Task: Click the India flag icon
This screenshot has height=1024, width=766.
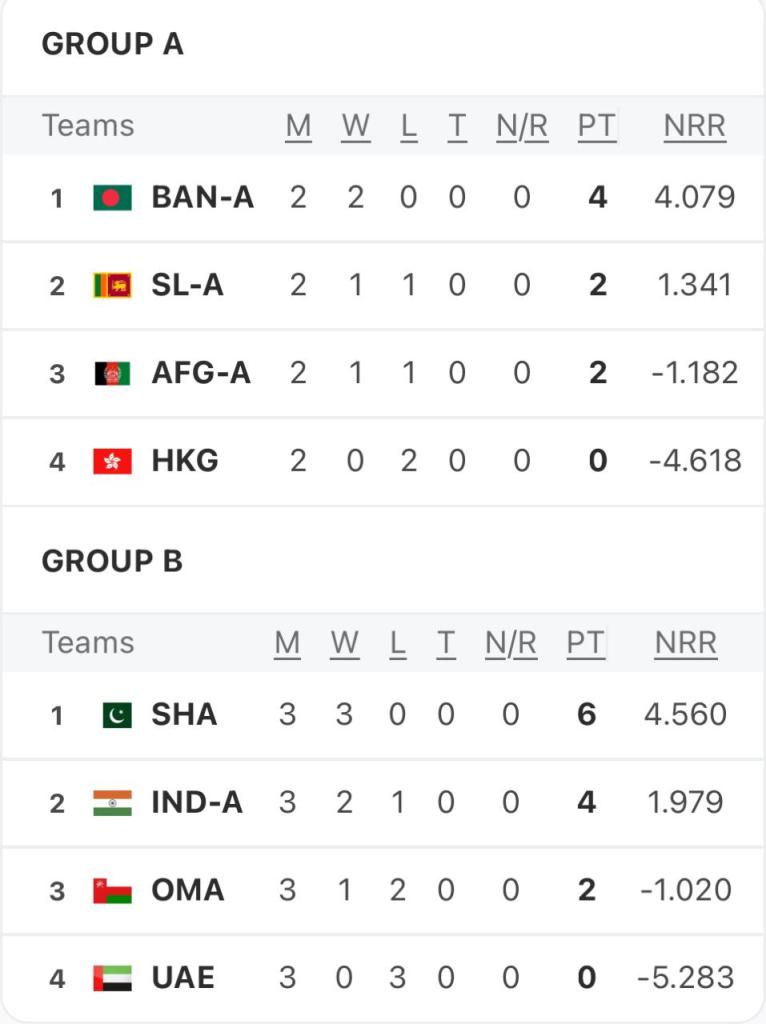Action: (112, 803)
